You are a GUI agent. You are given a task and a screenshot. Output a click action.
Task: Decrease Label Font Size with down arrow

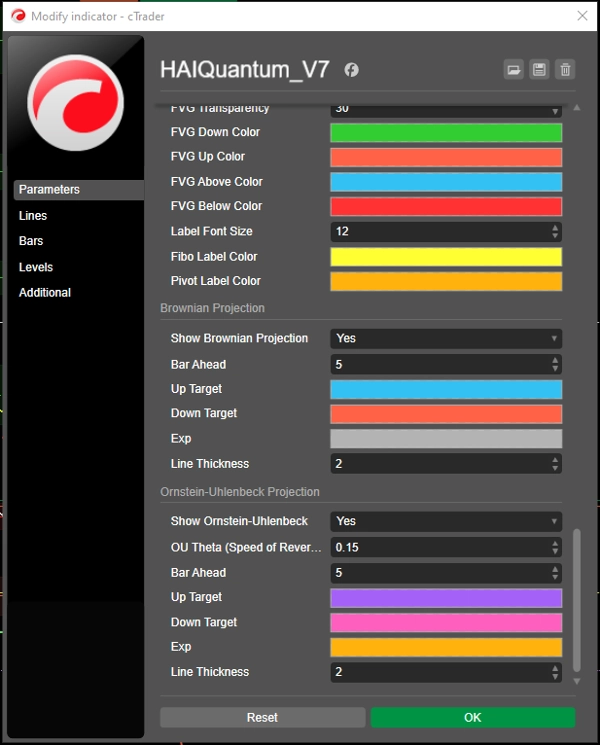(555, 236)
